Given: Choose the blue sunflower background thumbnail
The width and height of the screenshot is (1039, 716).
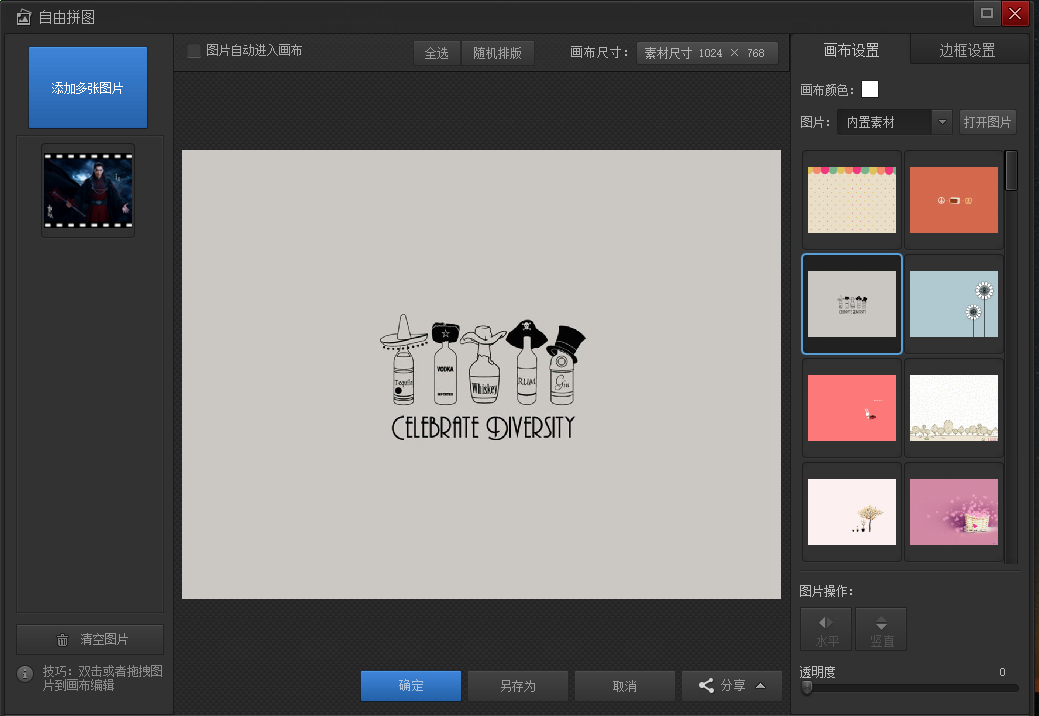Looking at the screenshot, I should tap(953, 304).
